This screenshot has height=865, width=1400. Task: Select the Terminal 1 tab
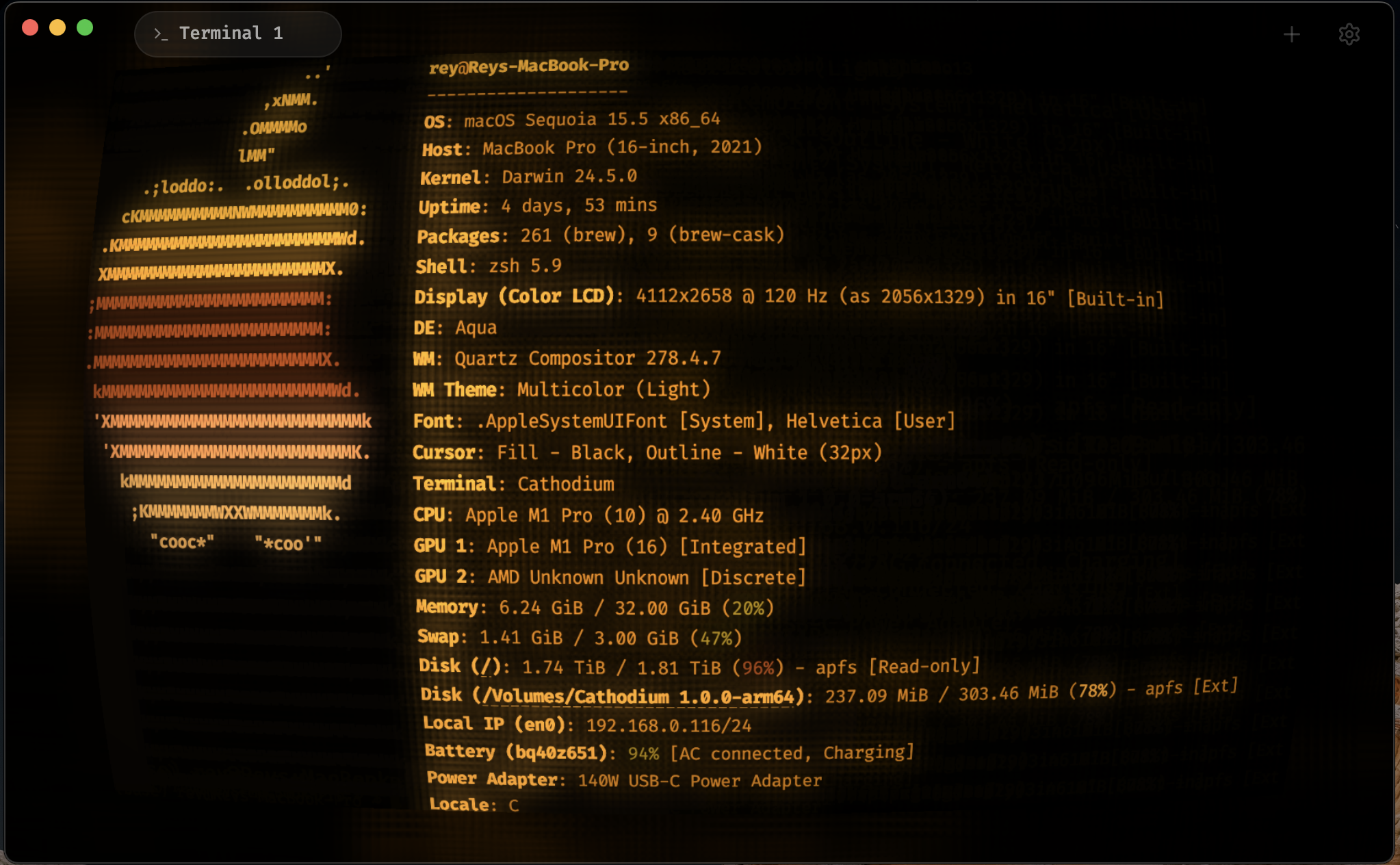[x=237, y=34]
